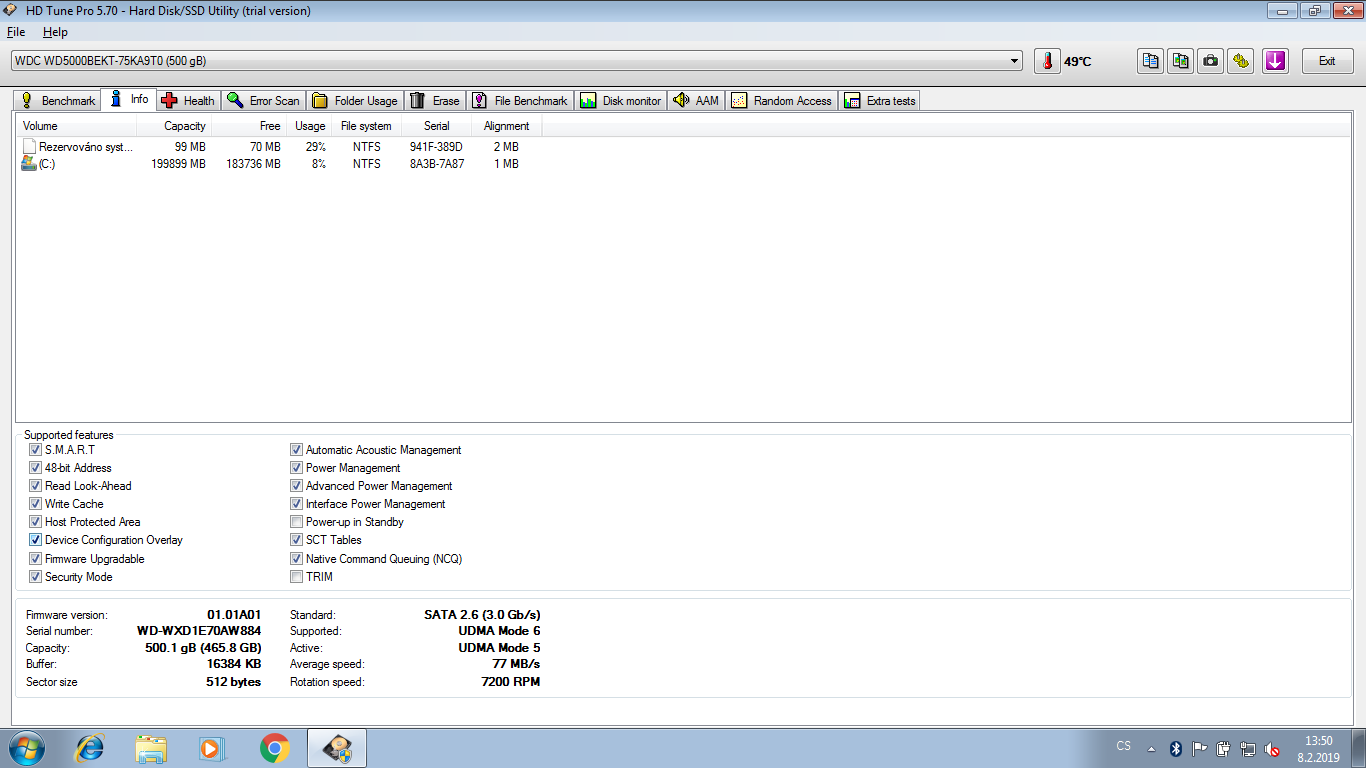This screenshot has height=768, width=1366.
Task: Toggle the Host Protected Area checkbox
Action: 36,522
